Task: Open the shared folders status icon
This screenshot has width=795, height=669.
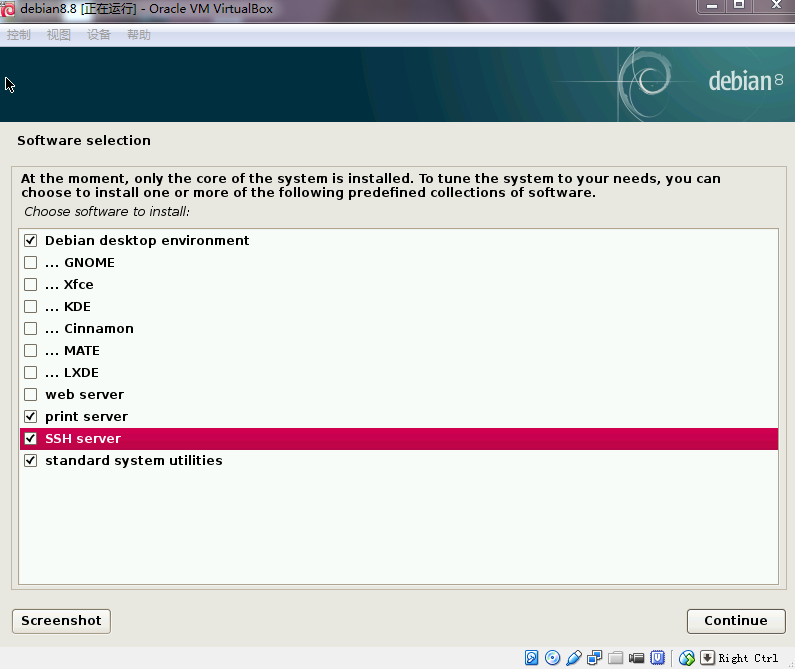Action: pyautogui.click(x=616, y=658)
